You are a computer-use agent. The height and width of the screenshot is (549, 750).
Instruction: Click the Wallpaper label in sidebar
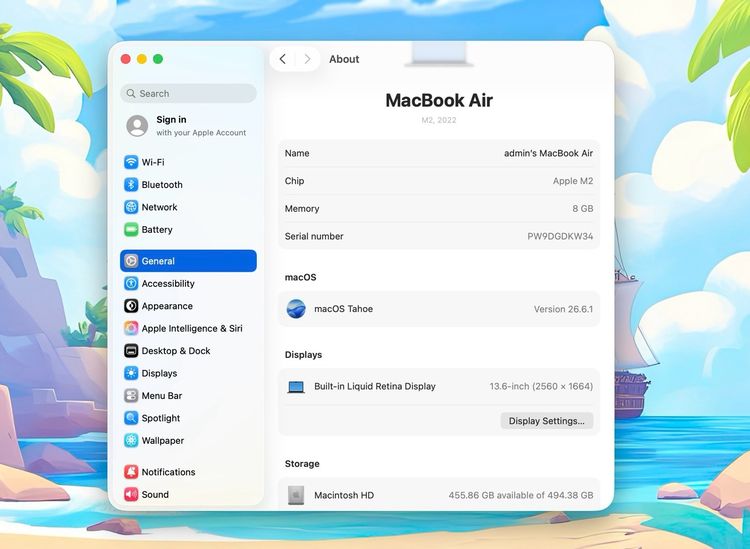coord(163,440)
